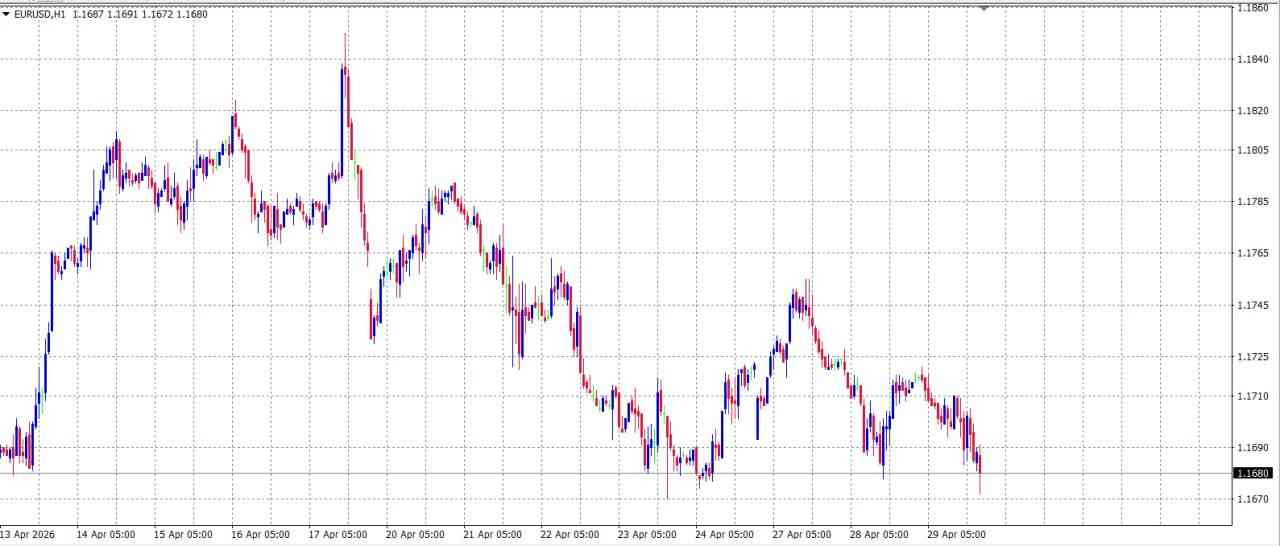Screen dimensions: 1280x546
Task: Click the 28 Apr 05:00 time label
Action: point(880,535)
